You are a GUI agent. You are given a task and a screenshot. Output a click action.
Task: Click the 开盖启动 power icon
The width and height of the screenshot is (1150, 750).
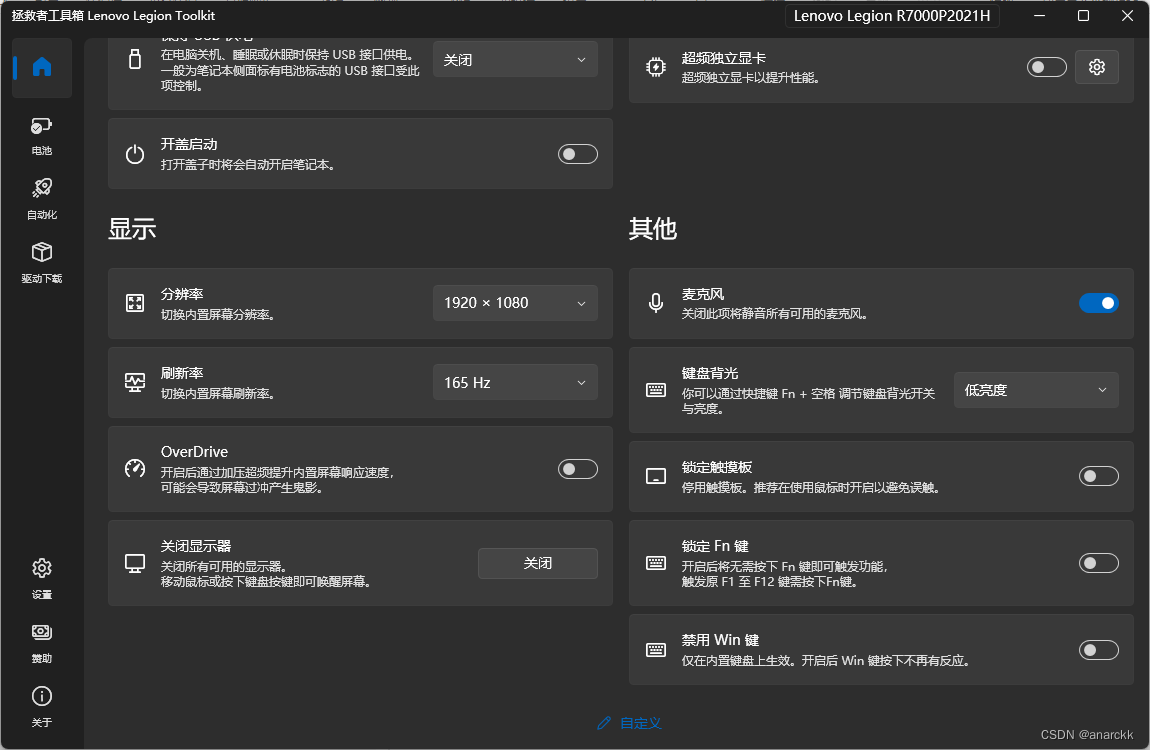click(x=135, y=154)
